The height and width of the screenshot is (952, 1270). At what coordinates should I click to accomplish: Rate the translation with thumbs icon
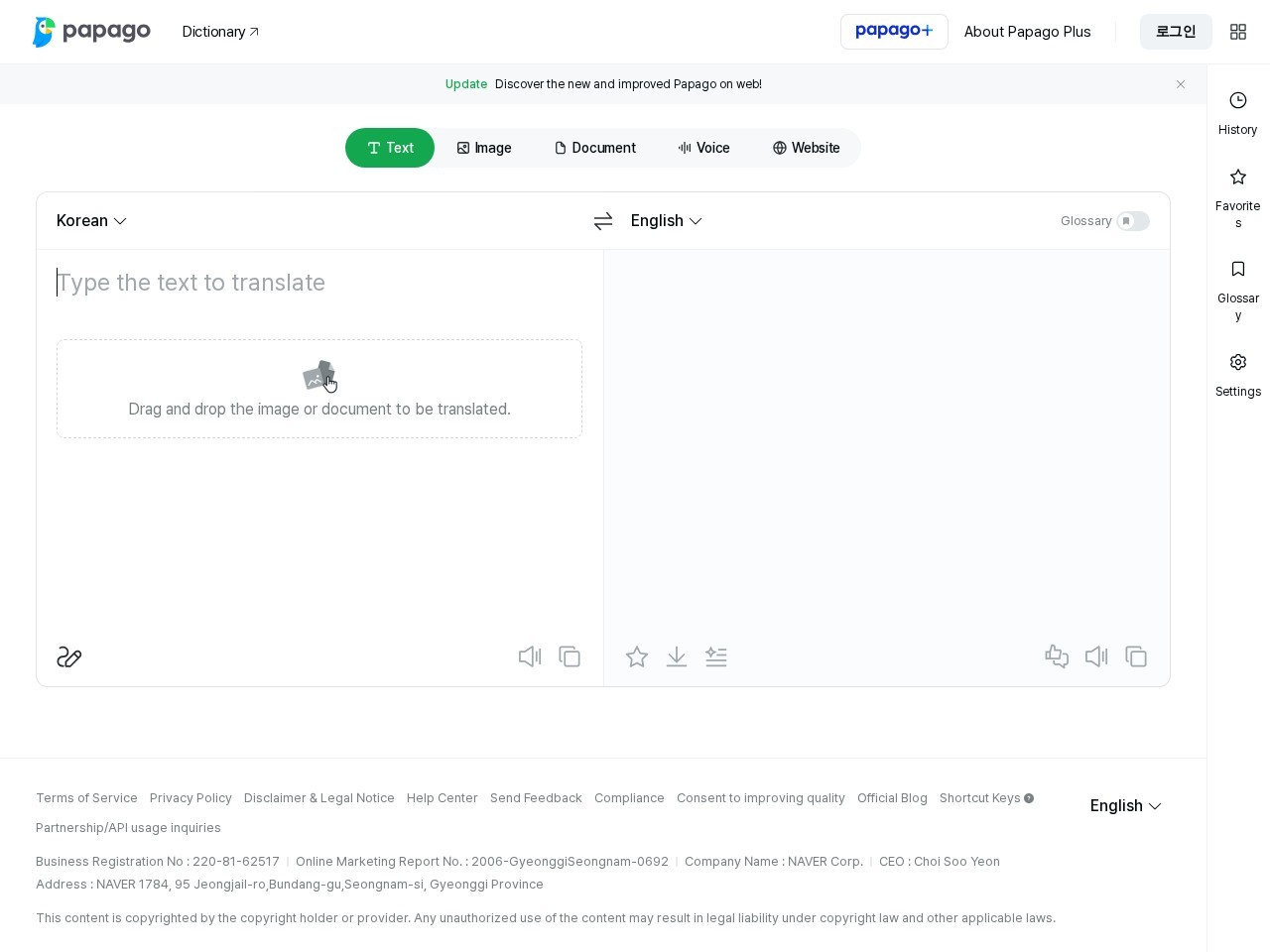click(x=1057, y=656)
